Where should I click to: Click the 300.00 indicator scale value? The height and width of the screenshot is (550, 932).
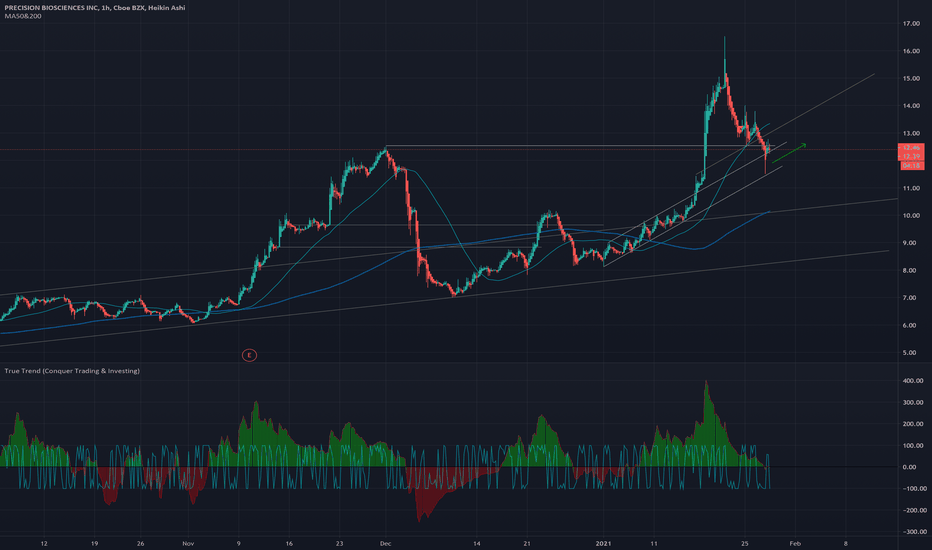click(913, 403)
